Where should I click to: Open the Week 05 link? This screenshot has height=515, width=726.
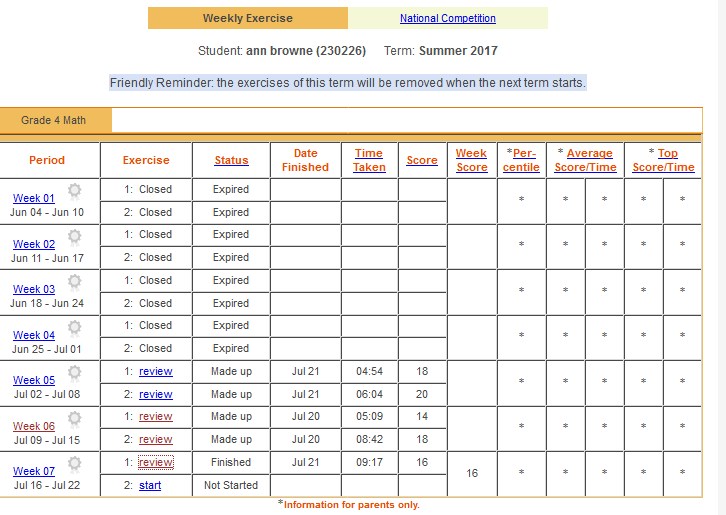[x=34, y=380]
